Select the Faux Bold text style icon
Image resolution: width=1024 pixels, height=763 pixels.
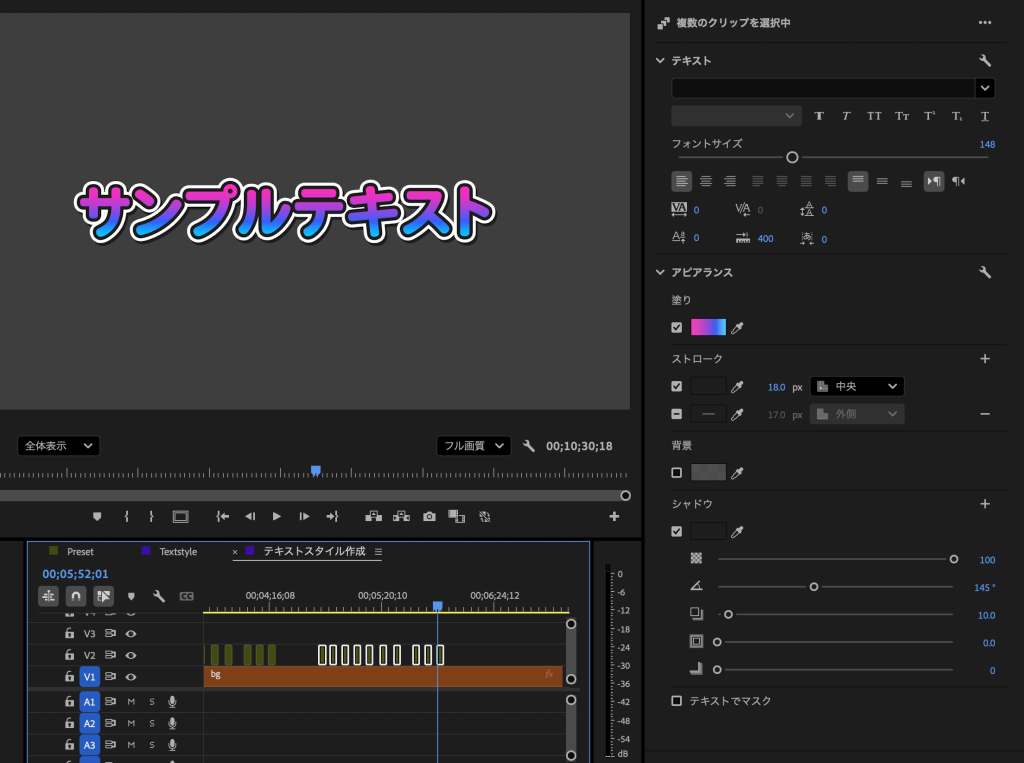tap(819, 116)
